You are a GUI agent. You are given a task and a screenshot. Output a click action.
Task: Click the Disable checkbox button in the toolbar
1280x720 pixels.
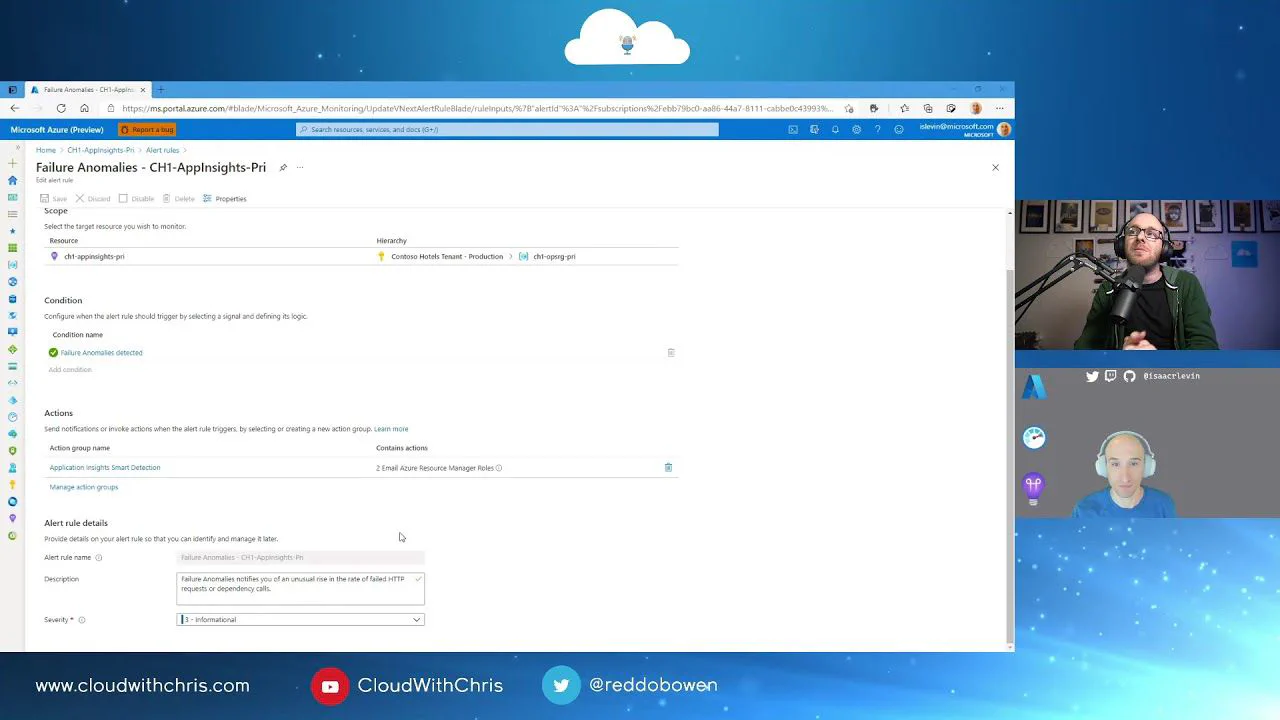124,198
